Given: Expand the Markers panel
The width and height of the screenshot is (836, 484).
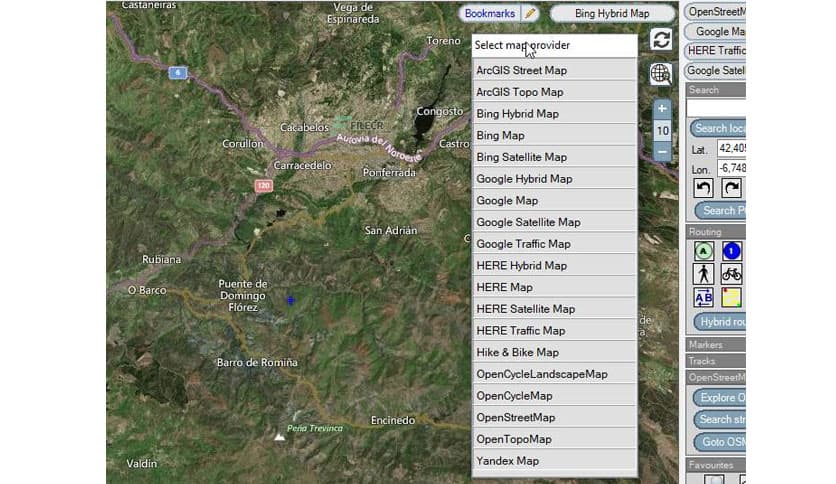Looking at the screenshot, I should click(716, 345).
